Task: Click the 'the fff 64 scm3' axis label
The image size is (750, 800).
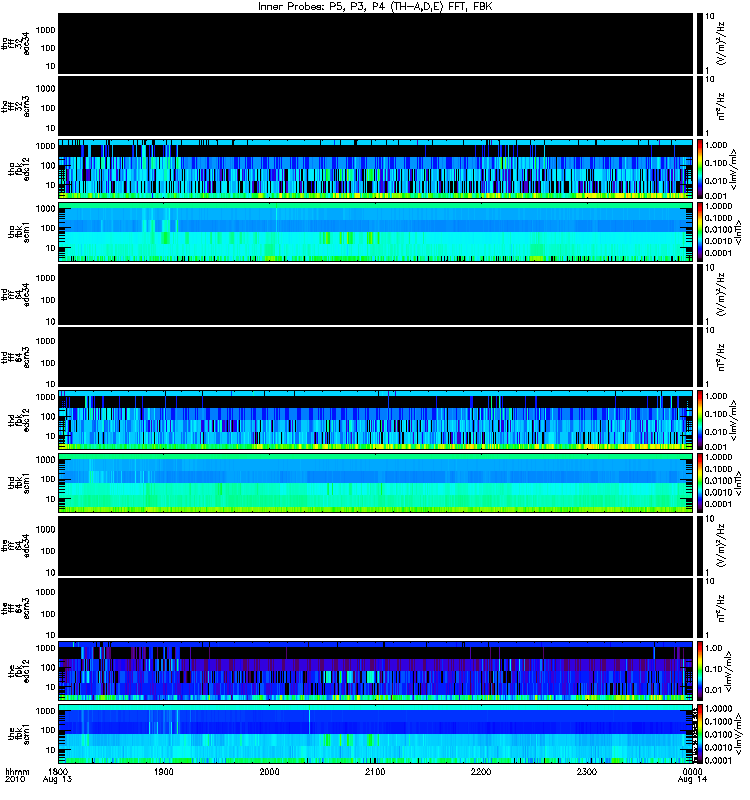Action: [15, 608]
